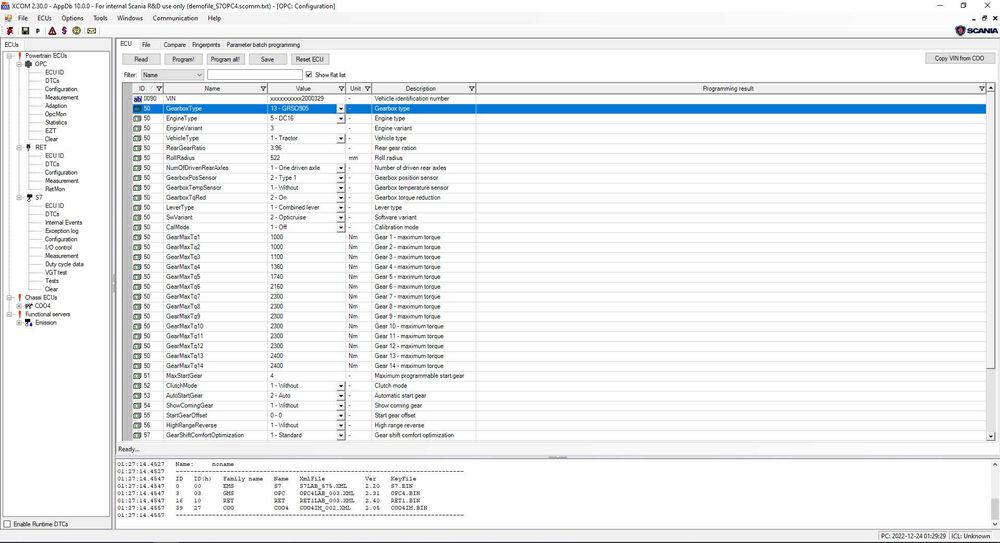Click the red connect icon in toolbar
The image size is (1000, 543).
pyautogui.click(x=10, y=31)
